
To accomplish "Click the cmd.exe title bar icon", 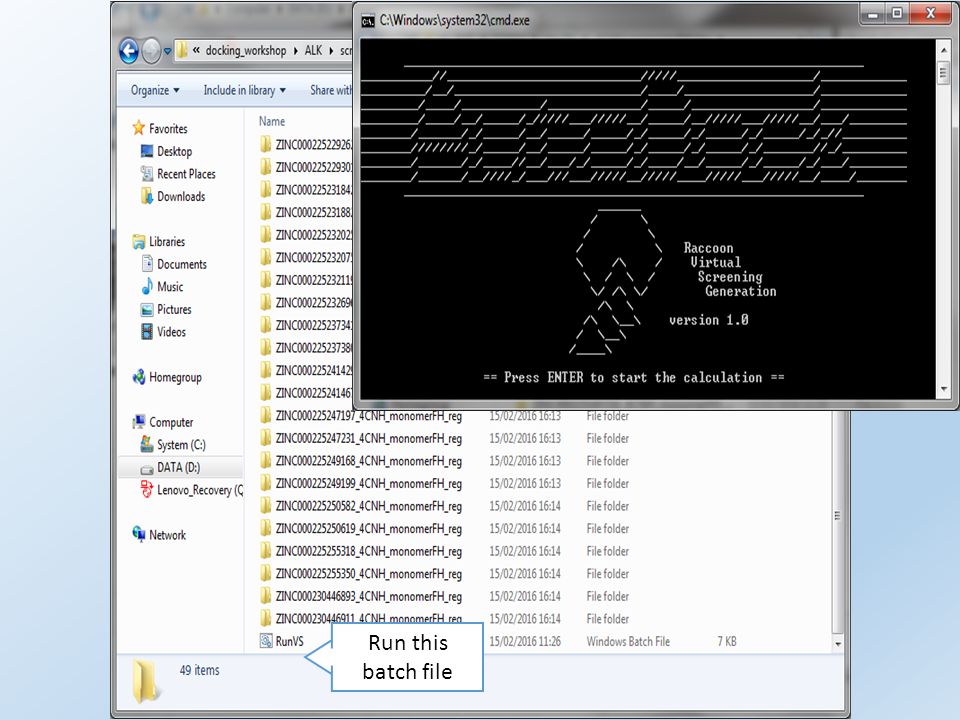I will (367, 22).
